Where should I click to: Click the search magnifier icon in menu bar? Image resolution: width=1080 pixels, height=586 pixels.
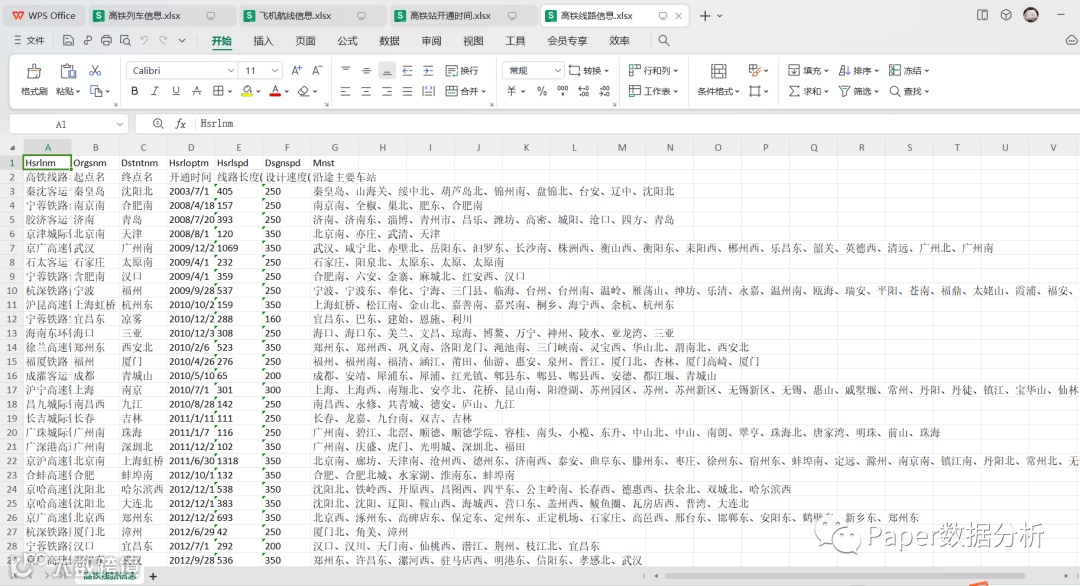pos(664,41)
